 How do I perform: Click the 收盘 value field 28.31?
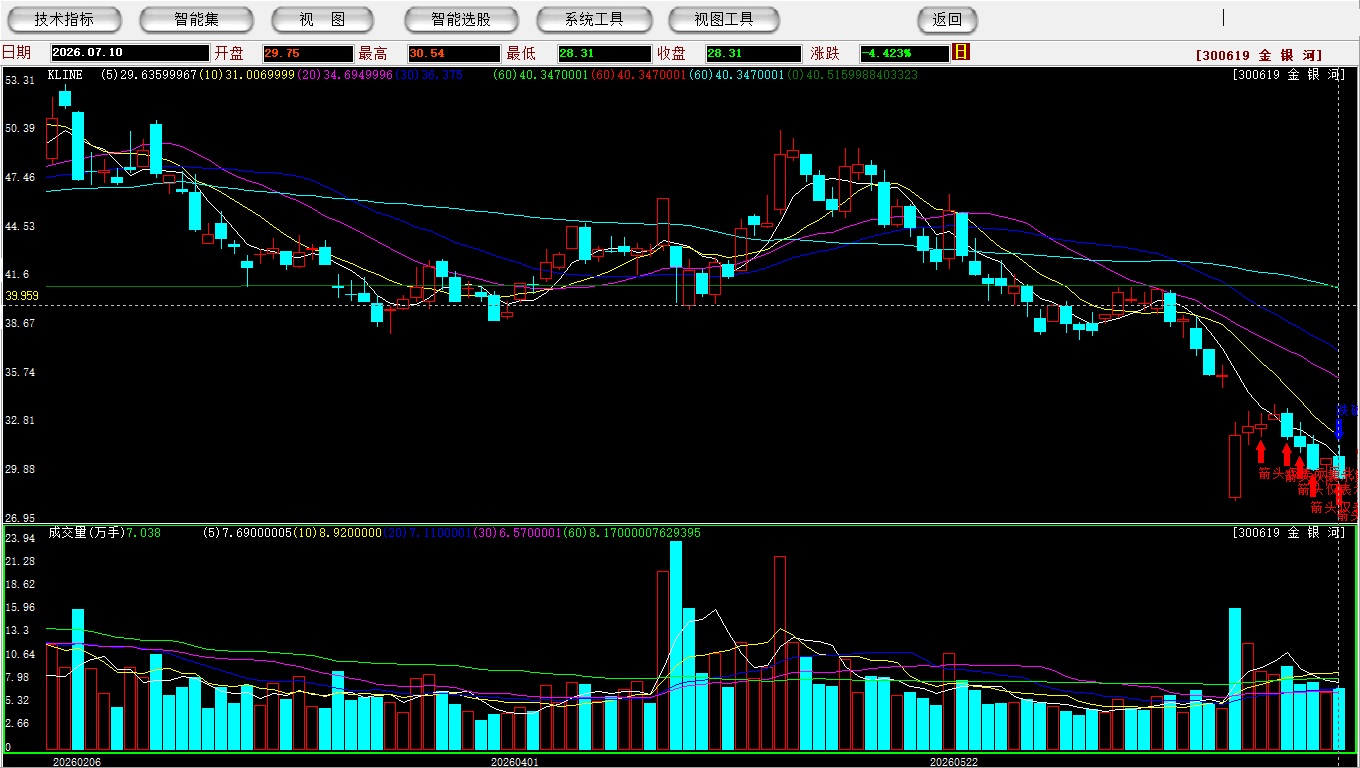tap(753, 53)
